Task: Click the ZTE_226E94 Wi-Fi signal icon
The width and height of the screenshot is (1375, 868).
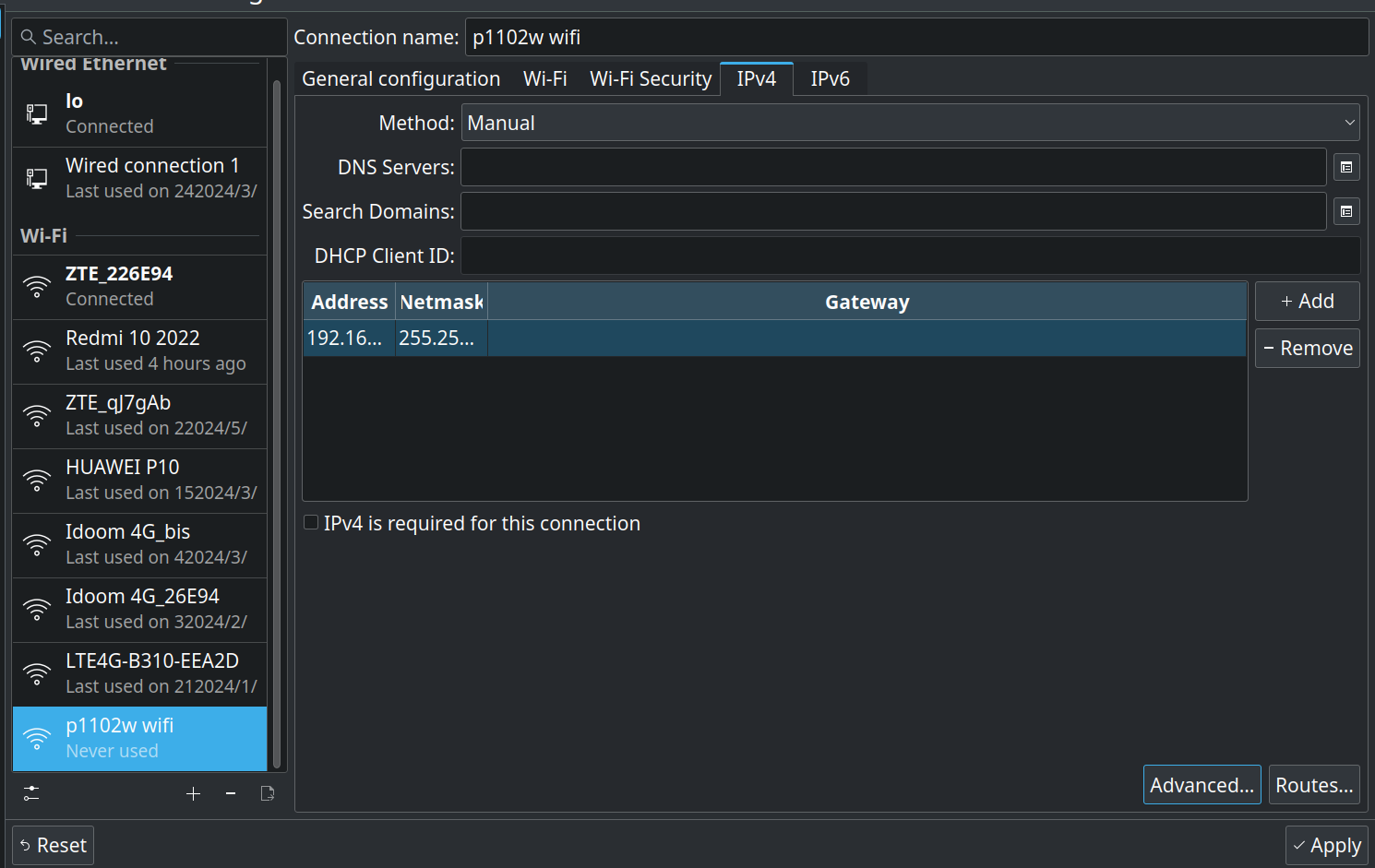Action: click(x=37, y=287)
